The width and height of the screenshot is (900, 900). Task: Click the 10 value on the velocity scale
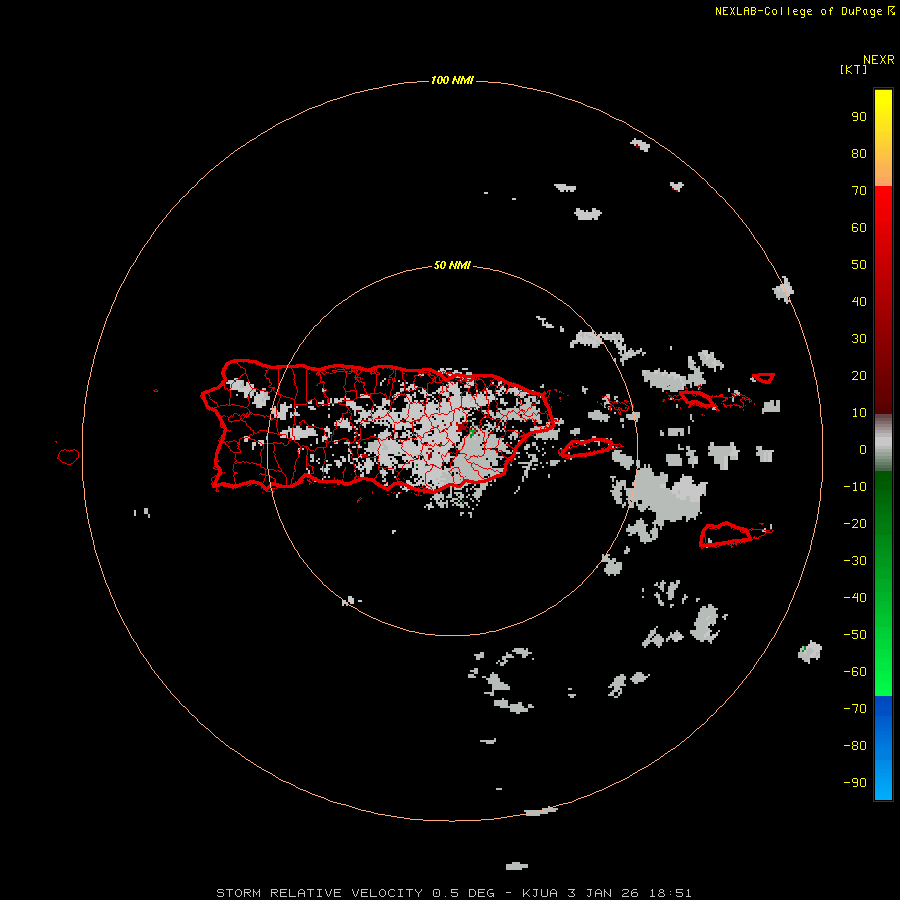coord(859,413)
